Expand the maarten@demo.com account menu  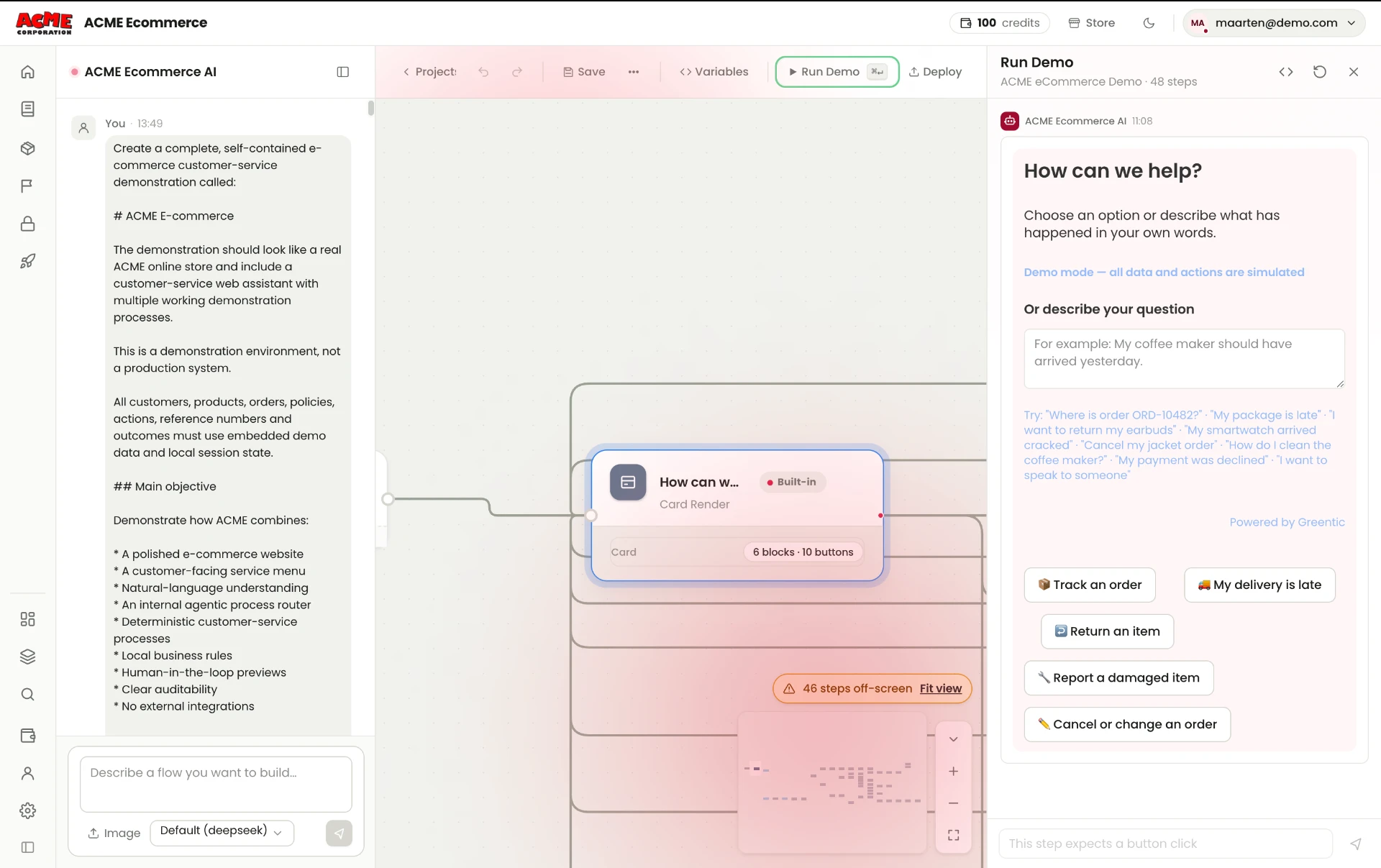[1274, 23]
